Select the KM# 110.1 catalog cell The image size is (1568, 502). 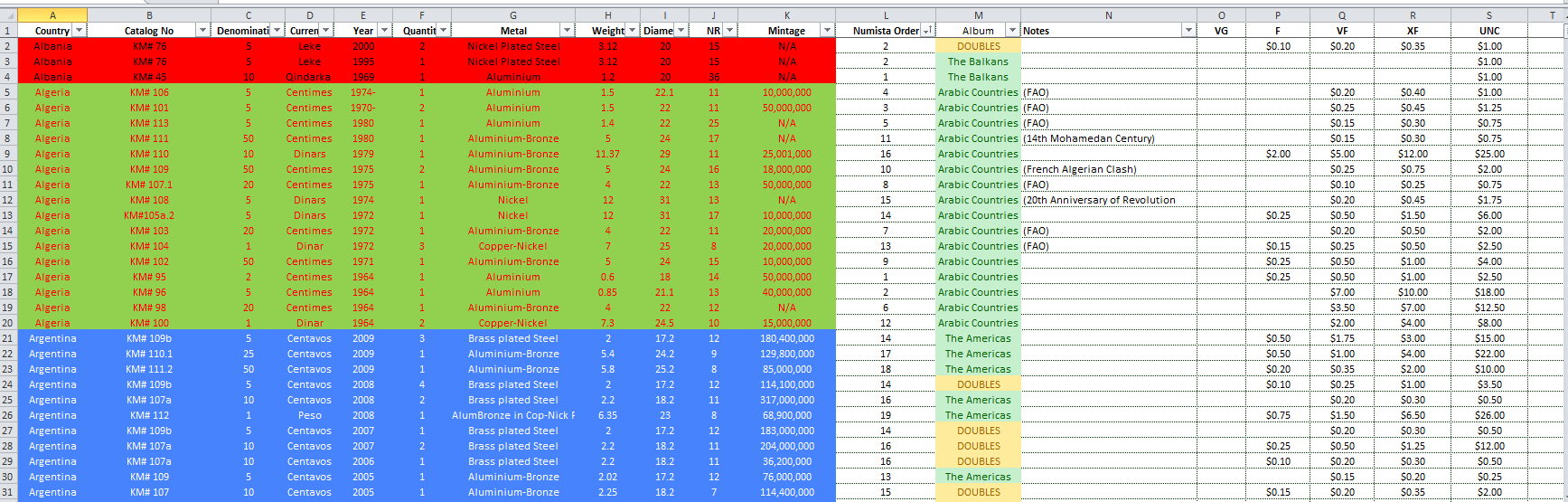(149, 354)
